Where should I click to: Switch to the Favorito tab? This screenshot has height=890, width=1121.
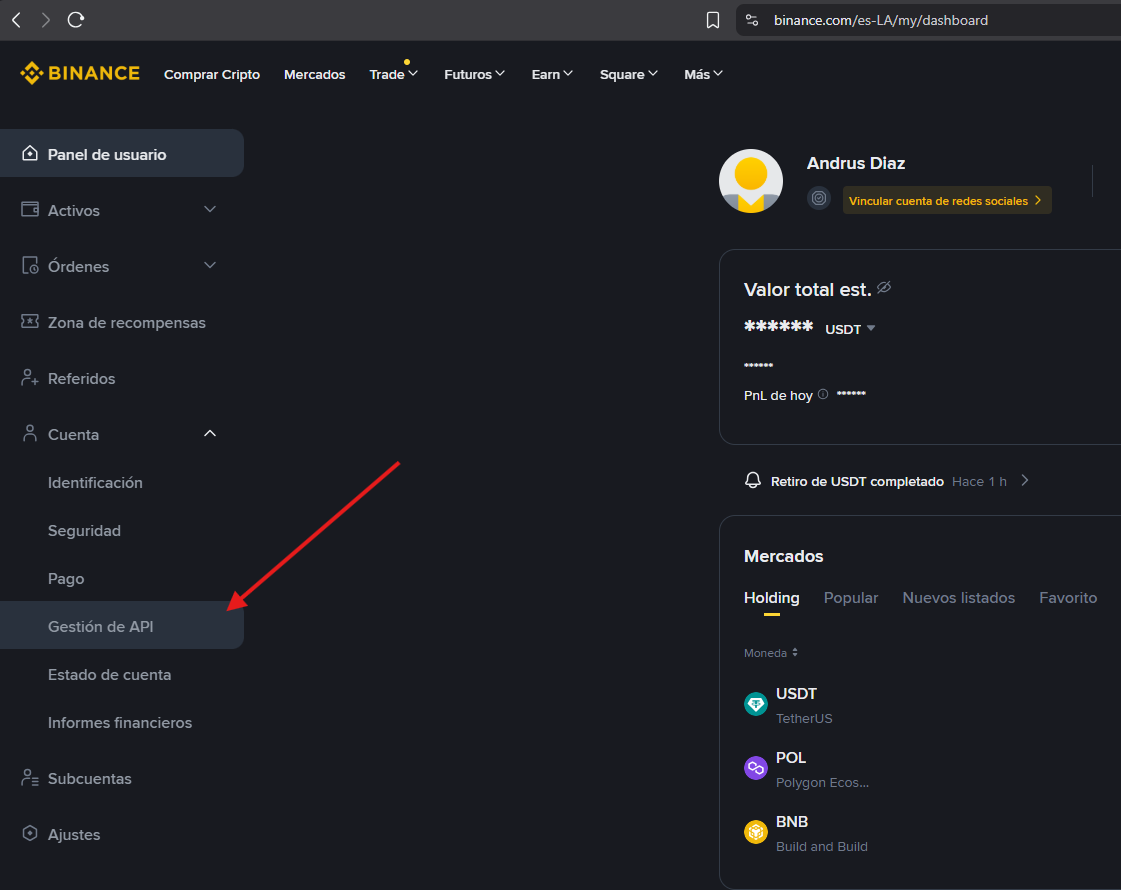pos(1068,598)
